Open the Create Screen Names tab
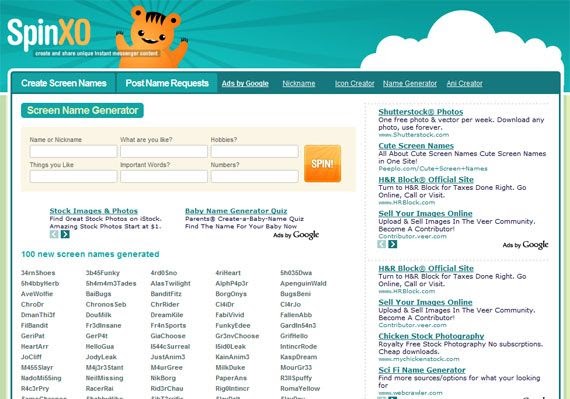 tap(64, 83)
